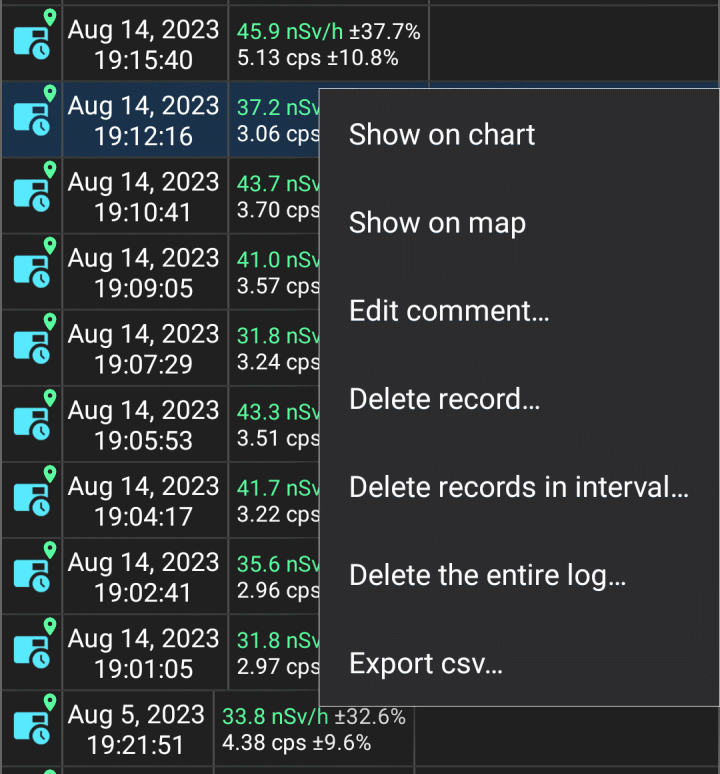This screenshot has width=720, height=774.
Task: Select the Aug 14, 2023 19:01:05 timestamp
Action: point(144,653)
